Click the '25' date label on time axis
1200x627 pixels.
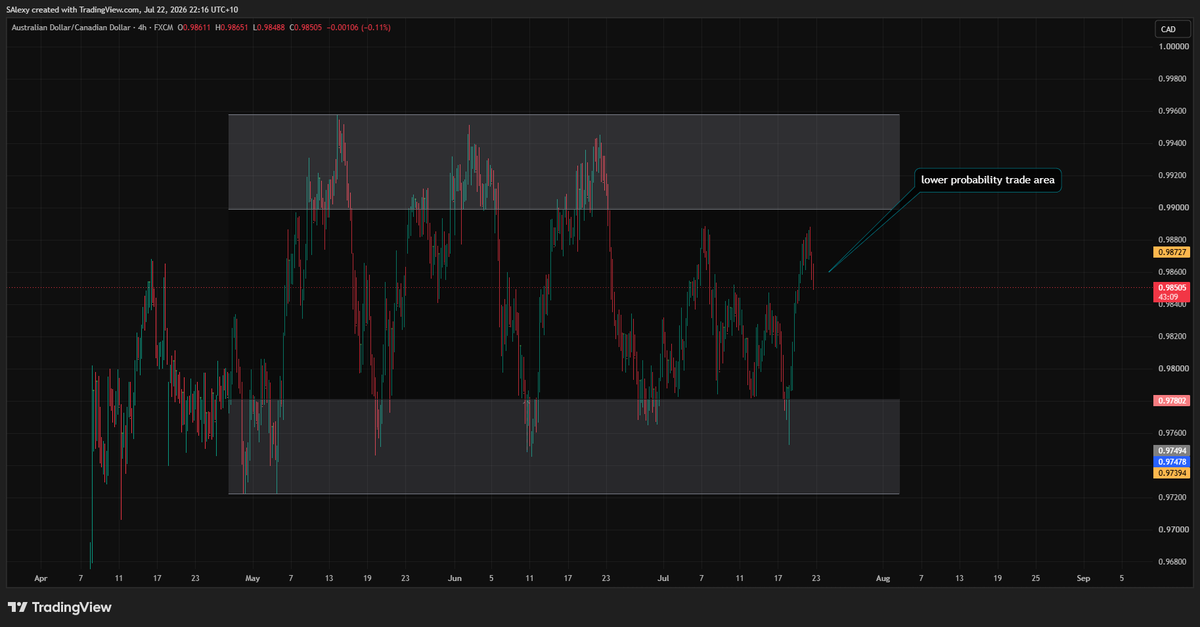(1035, 578)
